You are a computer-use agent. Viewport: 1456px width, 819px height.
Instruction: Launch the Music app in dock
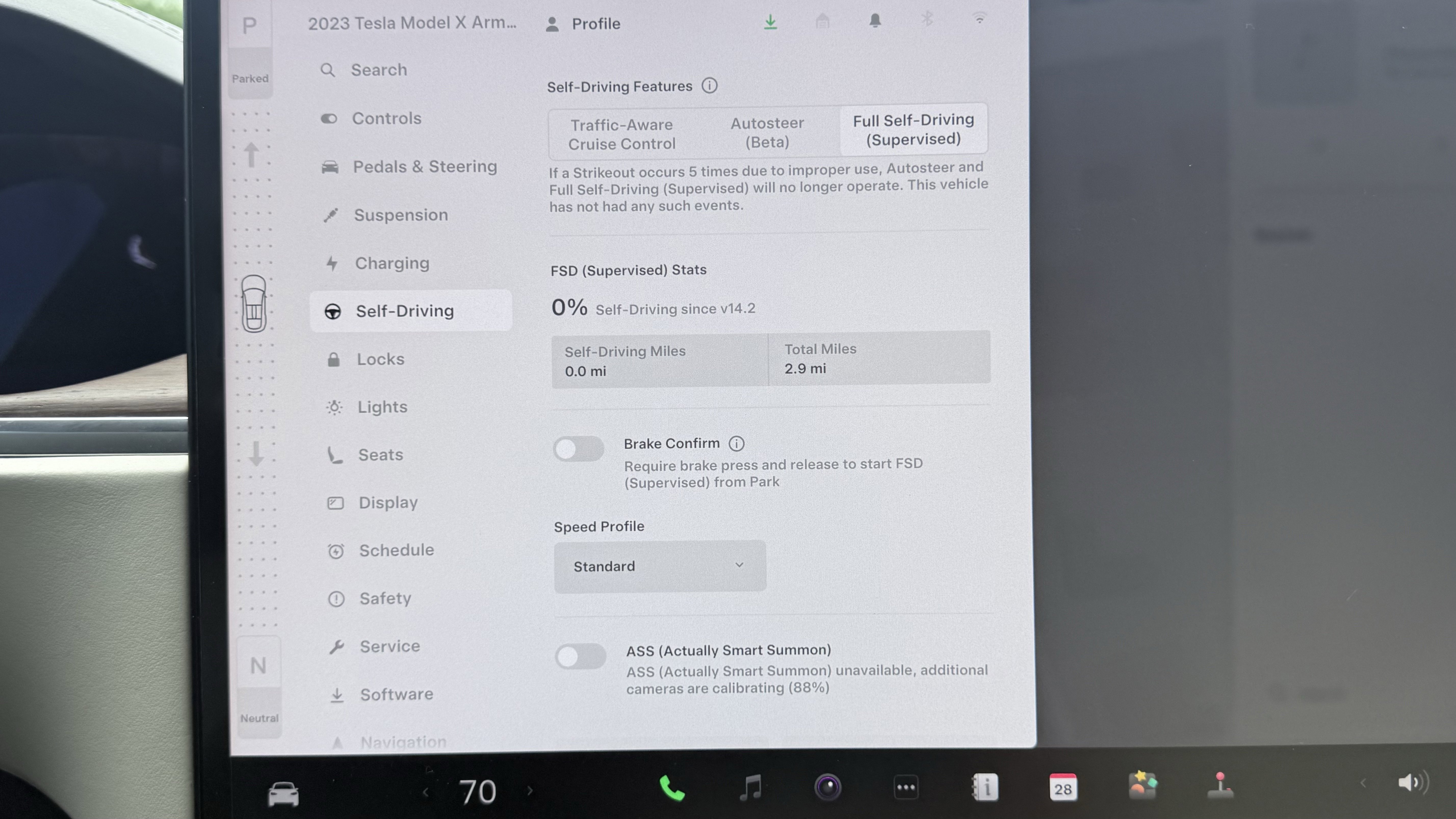(x=751, y=787)
